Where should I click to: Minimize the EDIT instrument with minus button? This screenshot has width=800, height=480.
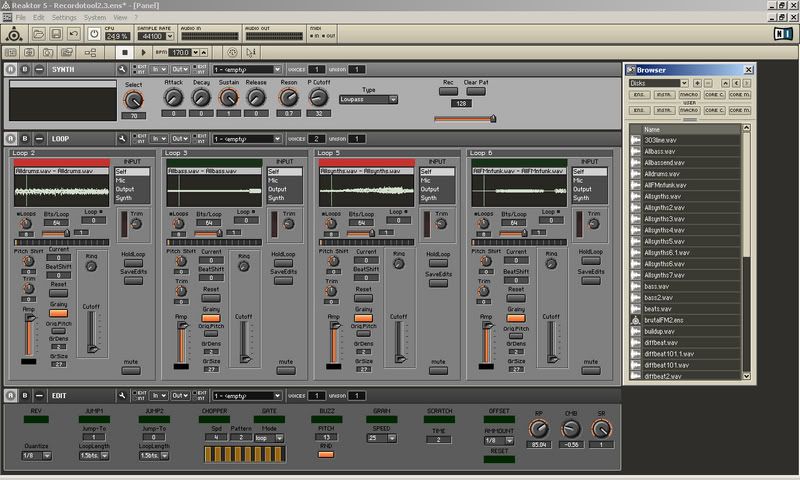[x=39, y=395]
